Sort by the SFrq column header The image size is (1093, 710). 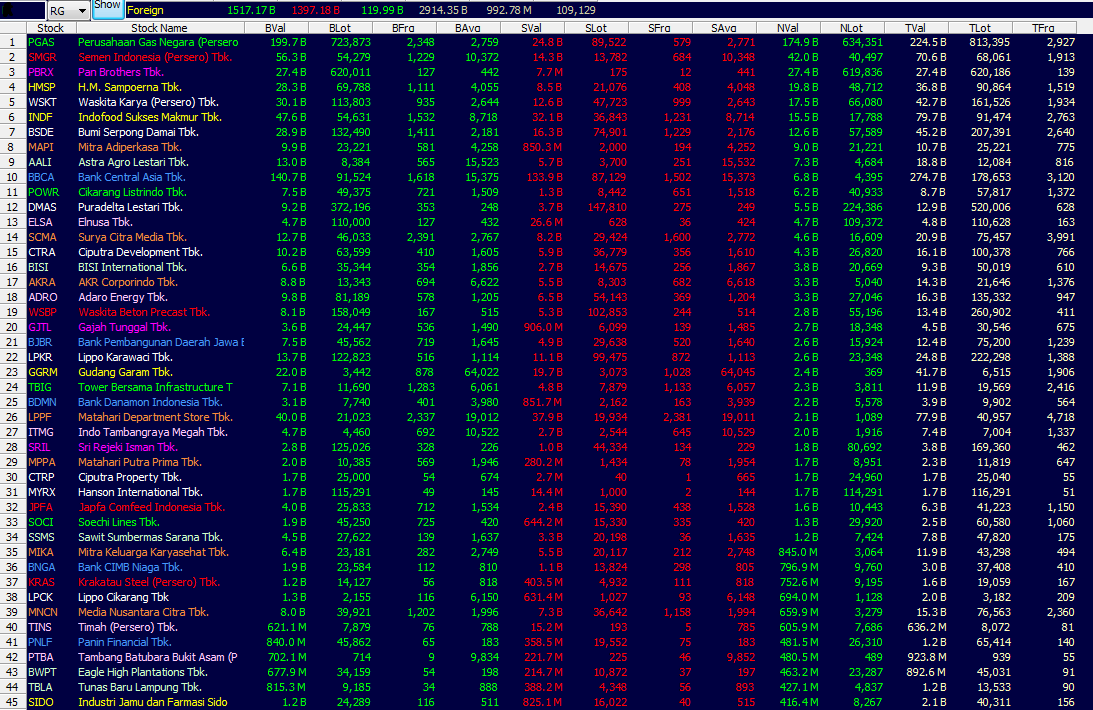pos(659,28)
